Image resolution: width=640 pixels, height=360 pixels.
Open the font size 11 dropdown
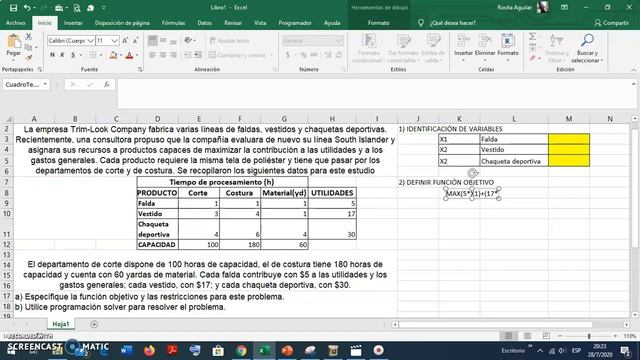pyautogui.click(x=114, y=41)
